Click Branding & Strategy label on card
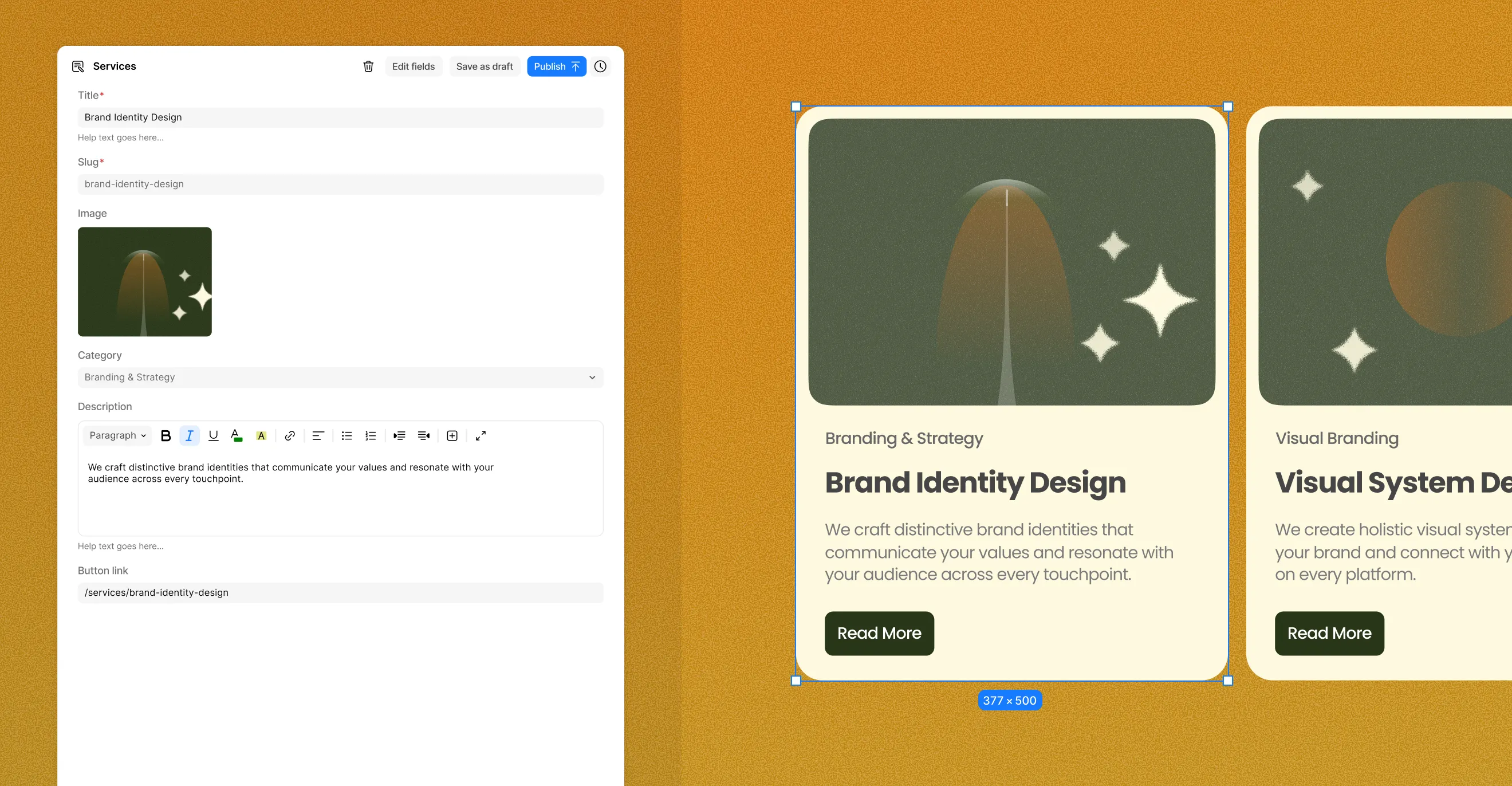The image size is (1512, 786). tap(904, 438)
